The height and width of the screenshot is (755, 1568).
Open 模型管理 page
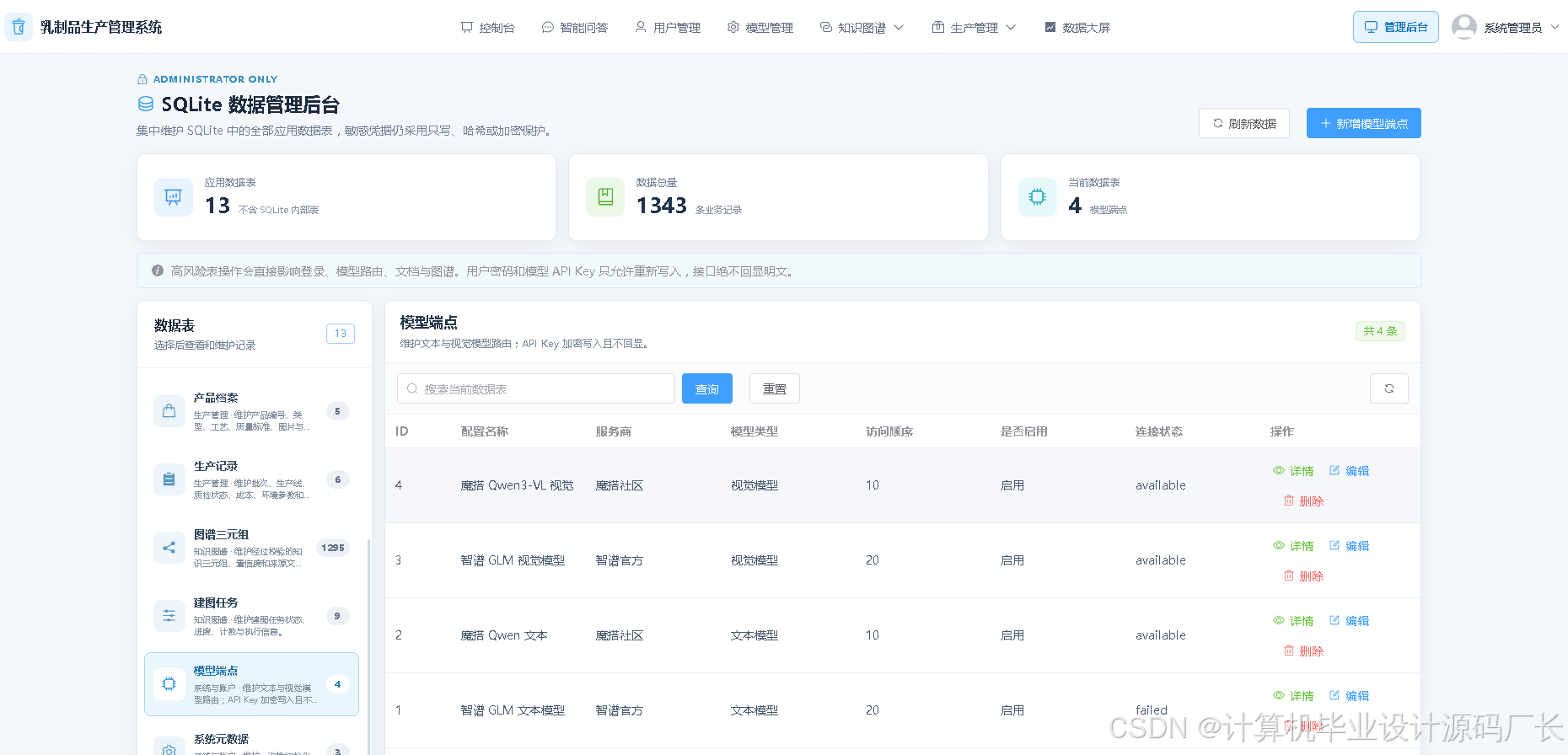click(x=760, y=28)
